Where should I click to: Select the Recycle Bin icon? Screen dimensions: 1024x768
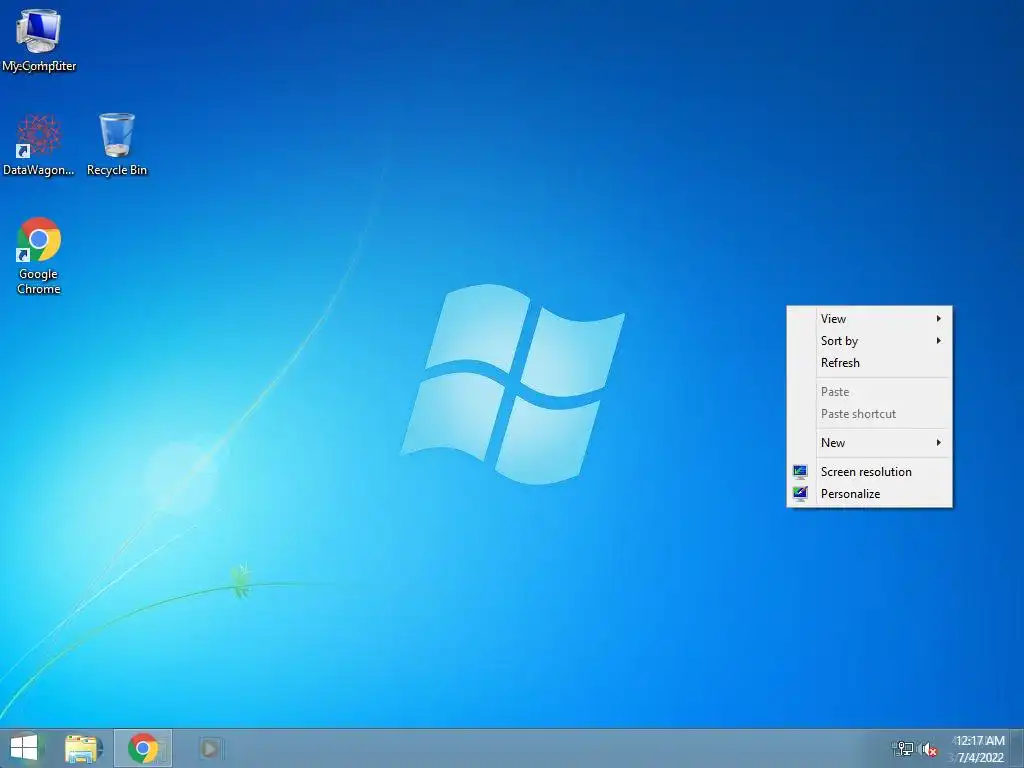pos(117,145)
